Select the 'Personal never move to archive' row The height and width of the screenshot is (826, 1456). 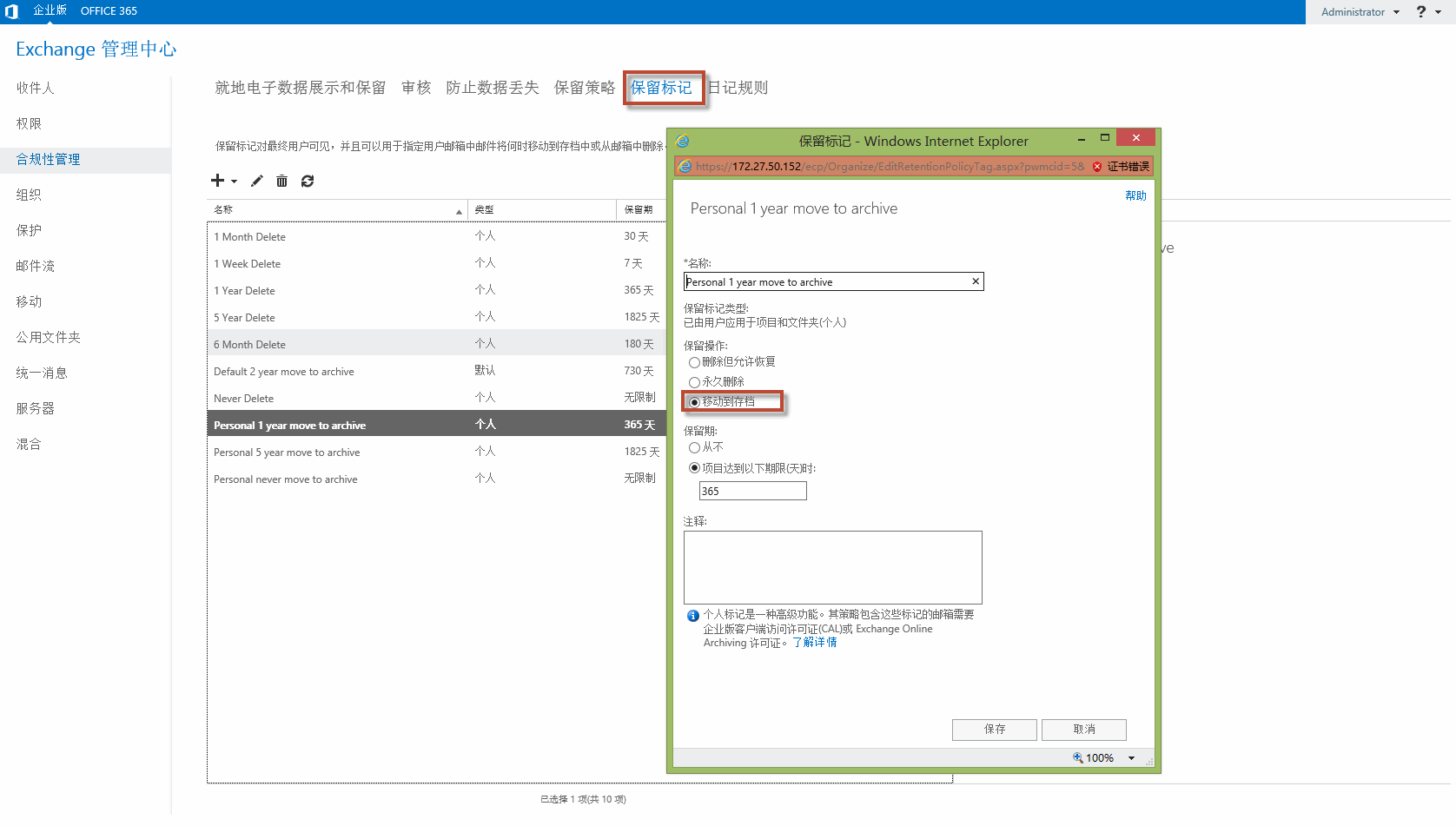[437, 479]
